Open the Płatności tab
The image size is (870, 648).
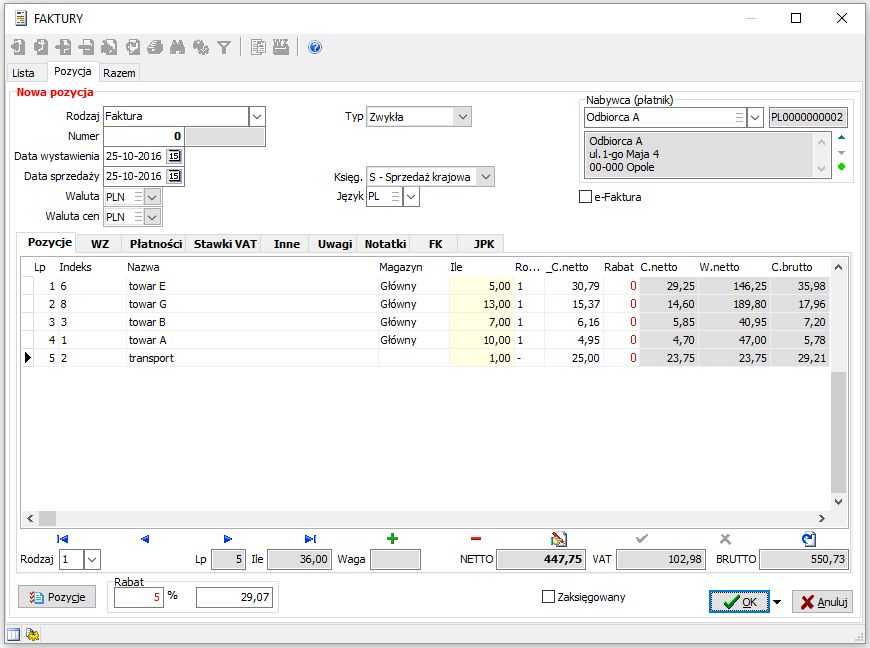[x=155, y=243]
